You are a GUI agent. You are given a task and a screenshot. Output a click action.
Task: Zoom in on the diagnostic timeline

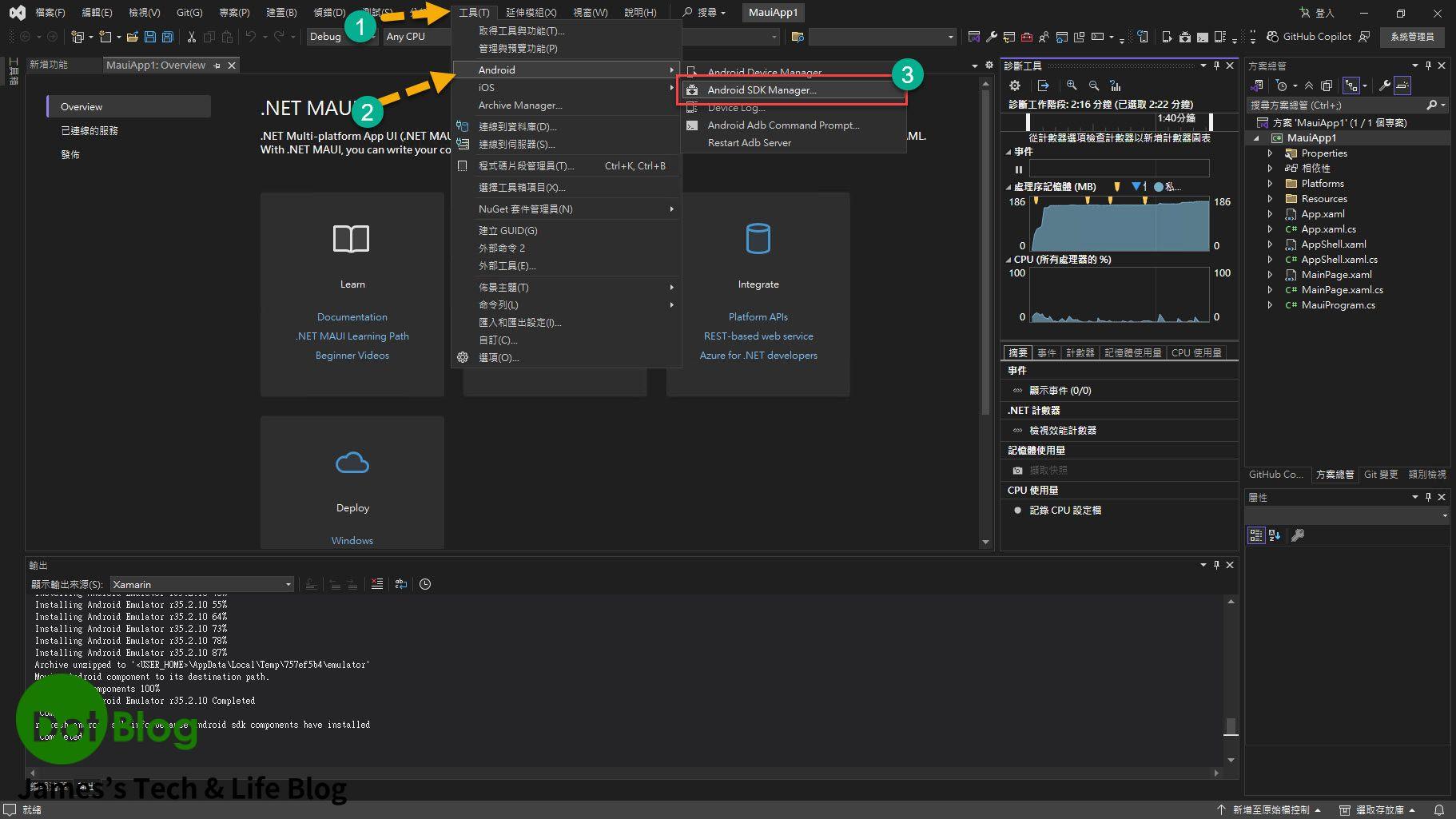pyautogui.click(x=1072, y=85)
